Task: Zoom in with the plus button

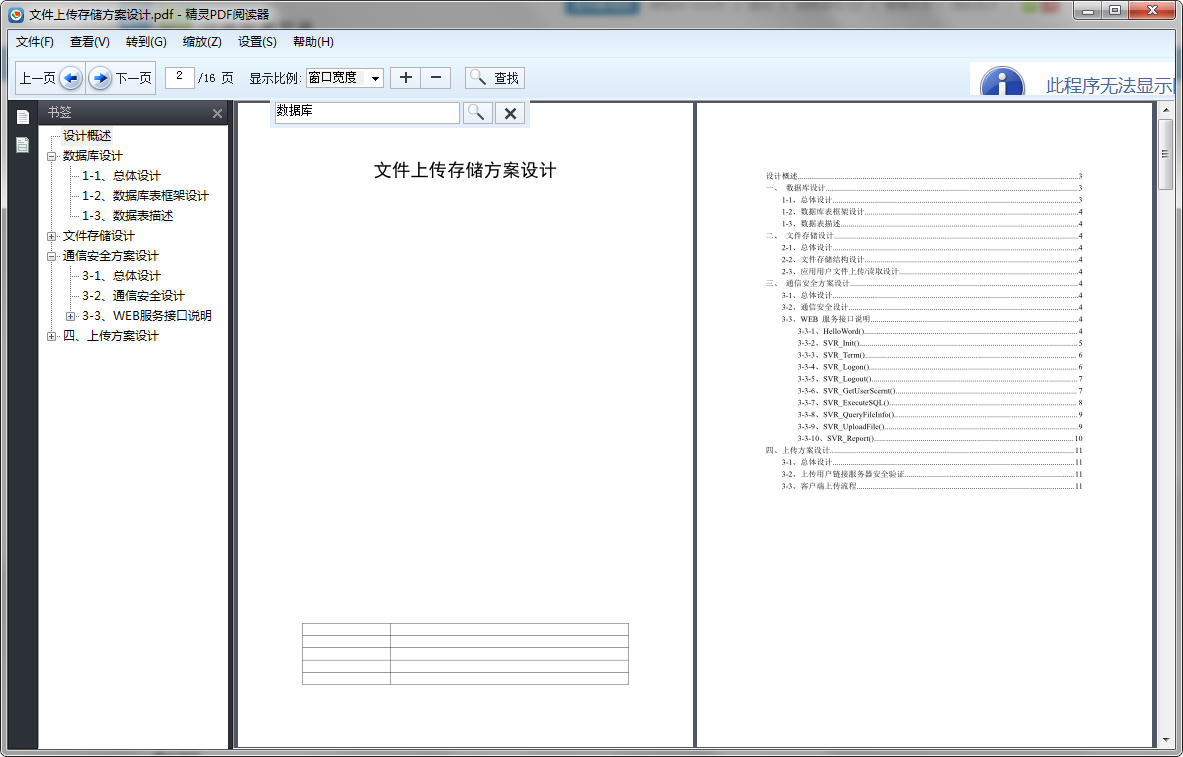Action: point(406,78)
